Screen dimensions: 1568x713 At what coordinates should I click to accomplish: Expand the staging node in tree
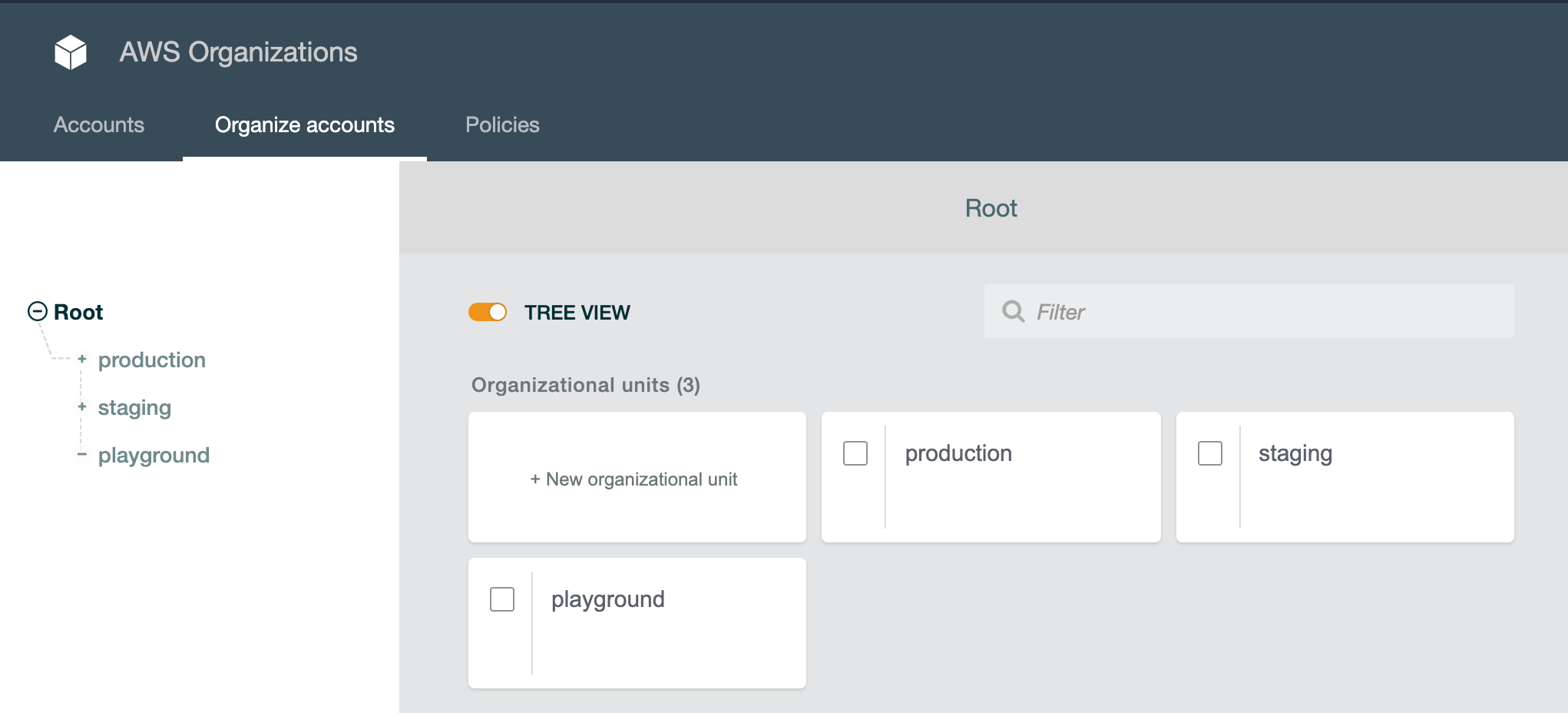tap(82, 406)
